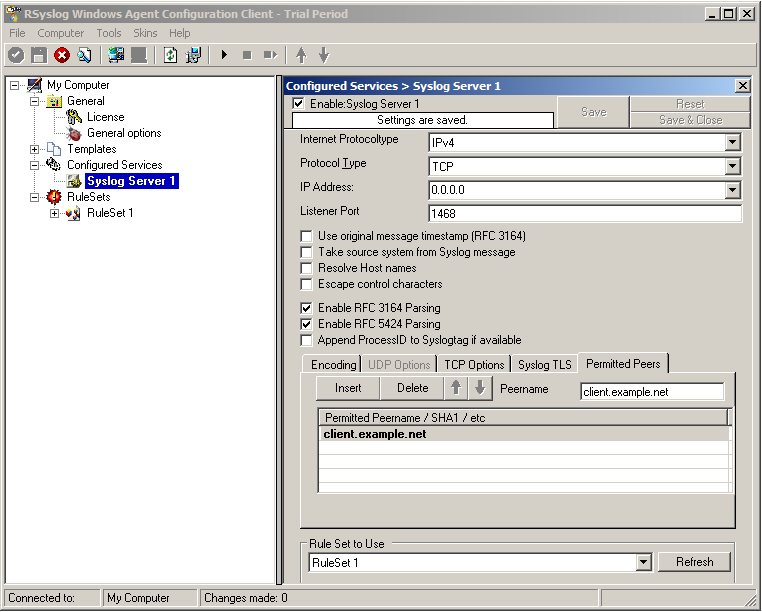The image size is (762, 612).
Task: Uncheck Enable RFC 3164 Parsing
Action: pyautogui.click(x=306, y=308)
